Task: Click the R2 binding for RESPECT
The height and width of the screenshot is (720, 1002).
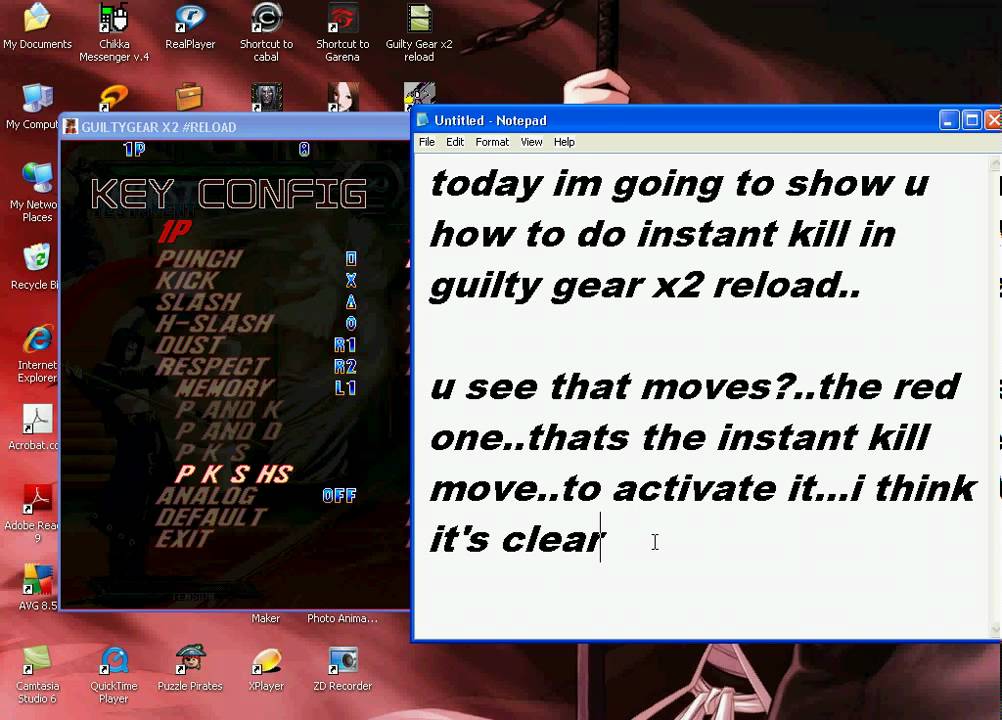Action: pyautogui.click(x=345, y=367)
